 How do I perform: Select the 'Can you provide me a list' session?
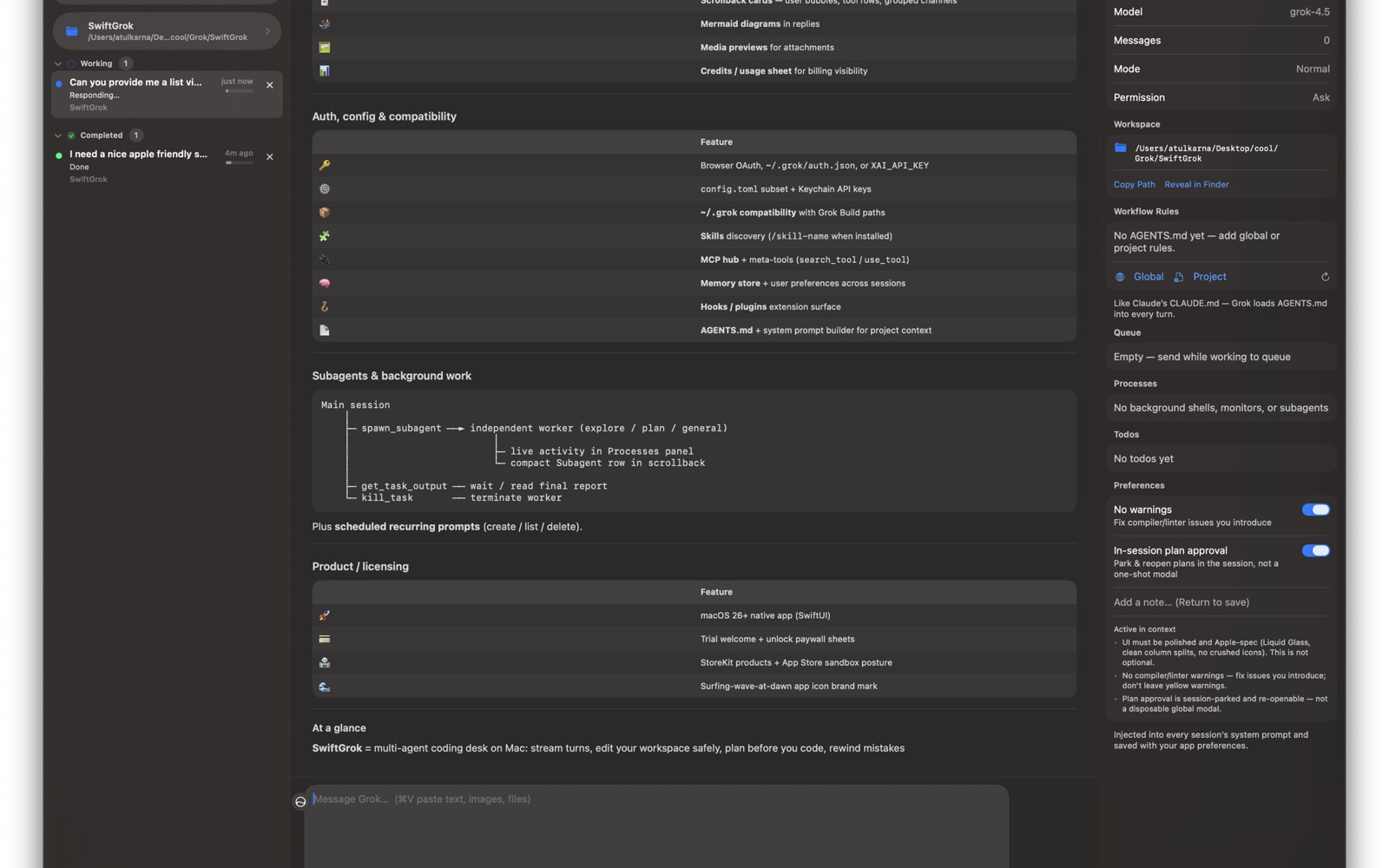tap(167, 94)
